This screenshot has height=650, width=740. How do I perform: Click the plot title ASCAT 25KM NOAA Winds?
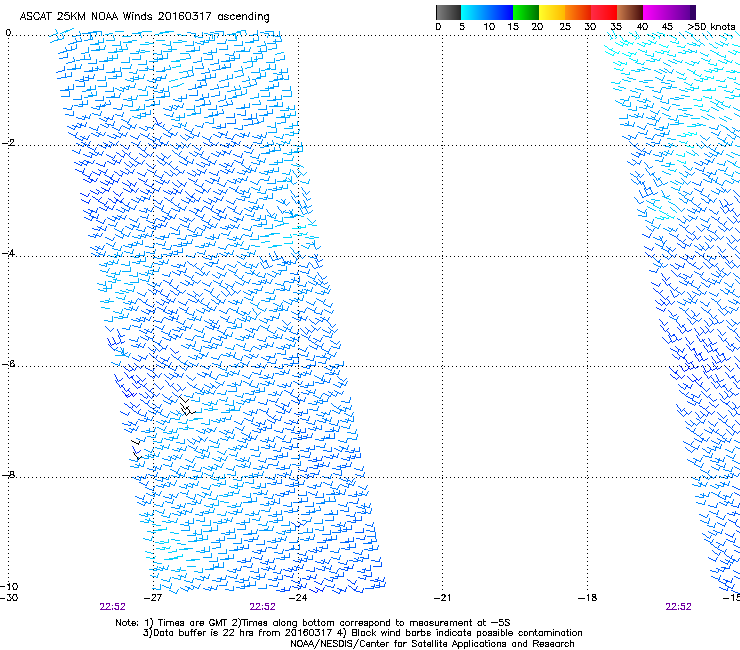[x=144, y=17]
